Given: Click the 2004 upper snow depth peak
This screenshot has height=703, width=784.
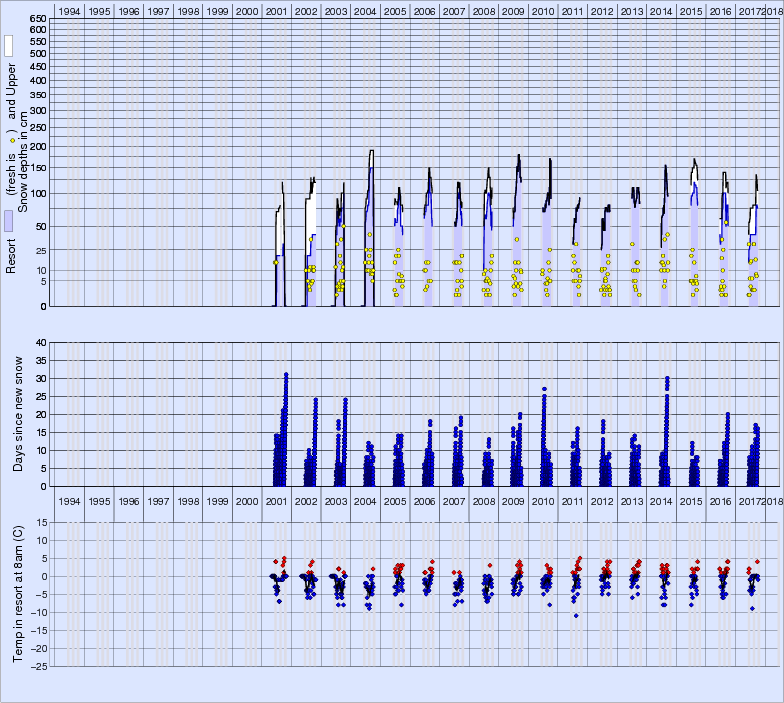Looking at the screenshot, I should [372, 151].
